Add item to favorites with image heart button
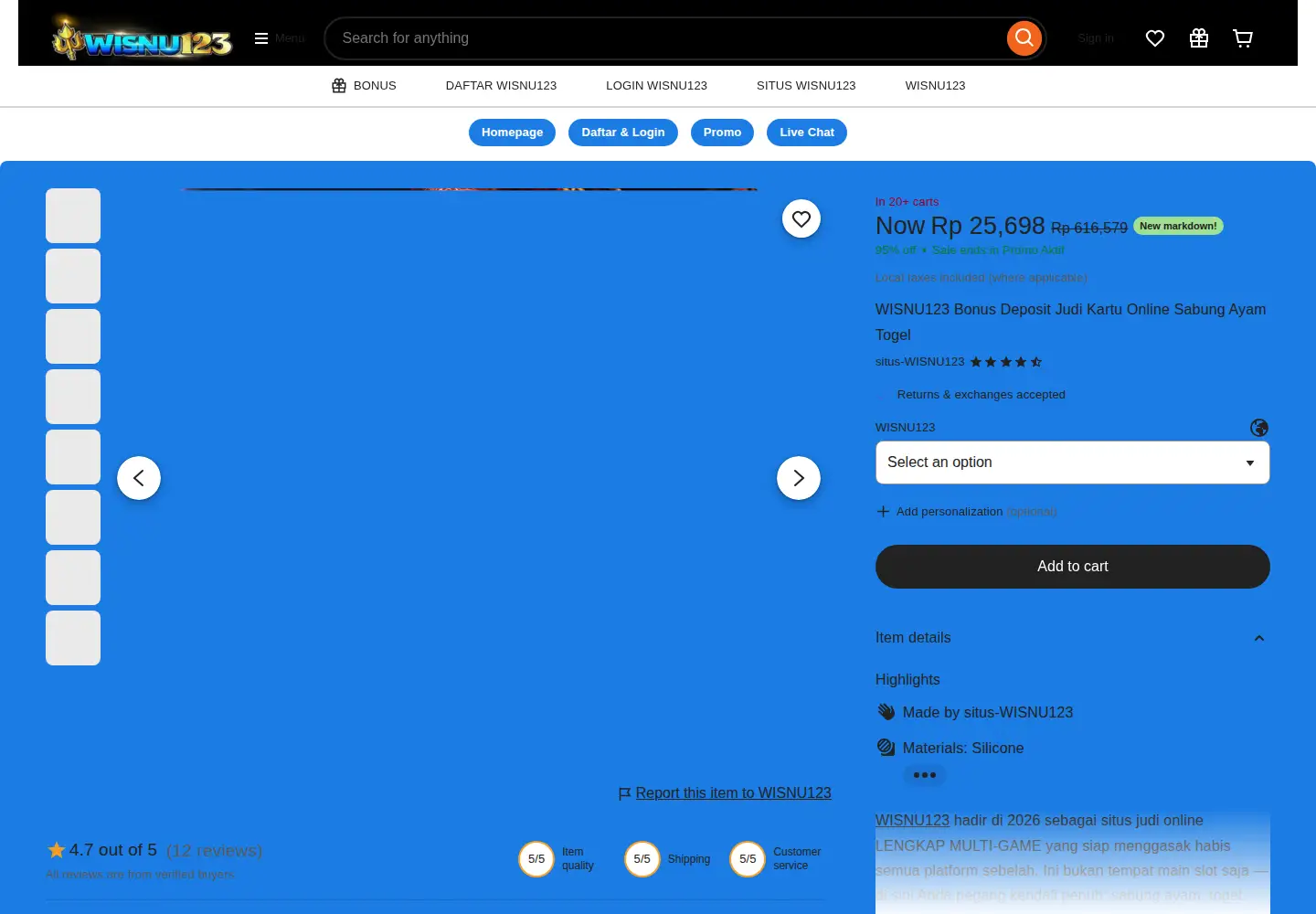Viewport: 1316px width, 914px height. click(x=801, y=218)
